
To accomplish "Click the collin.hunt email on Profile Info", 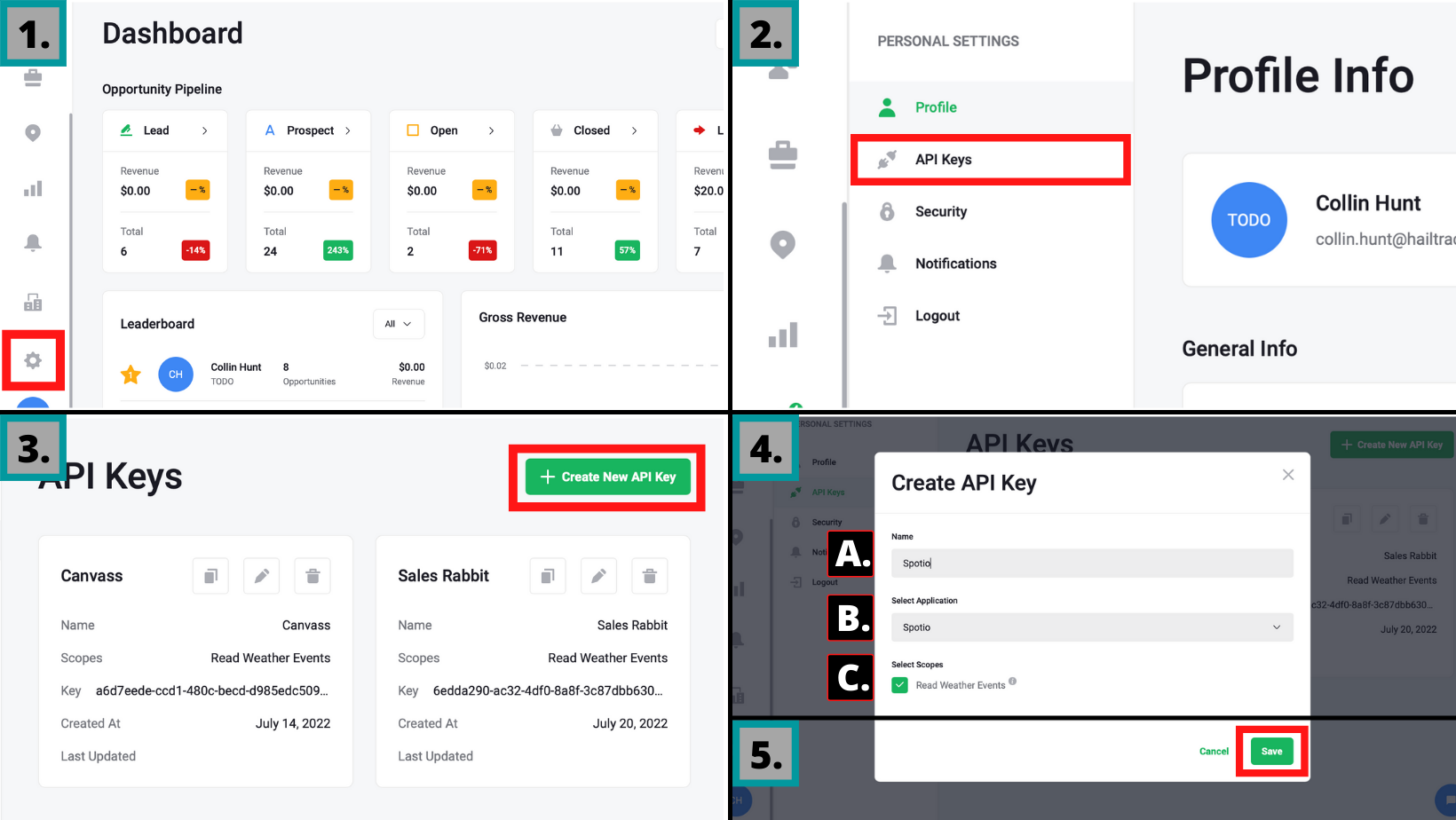I will pyautogui.click(x=1385, y=240).
